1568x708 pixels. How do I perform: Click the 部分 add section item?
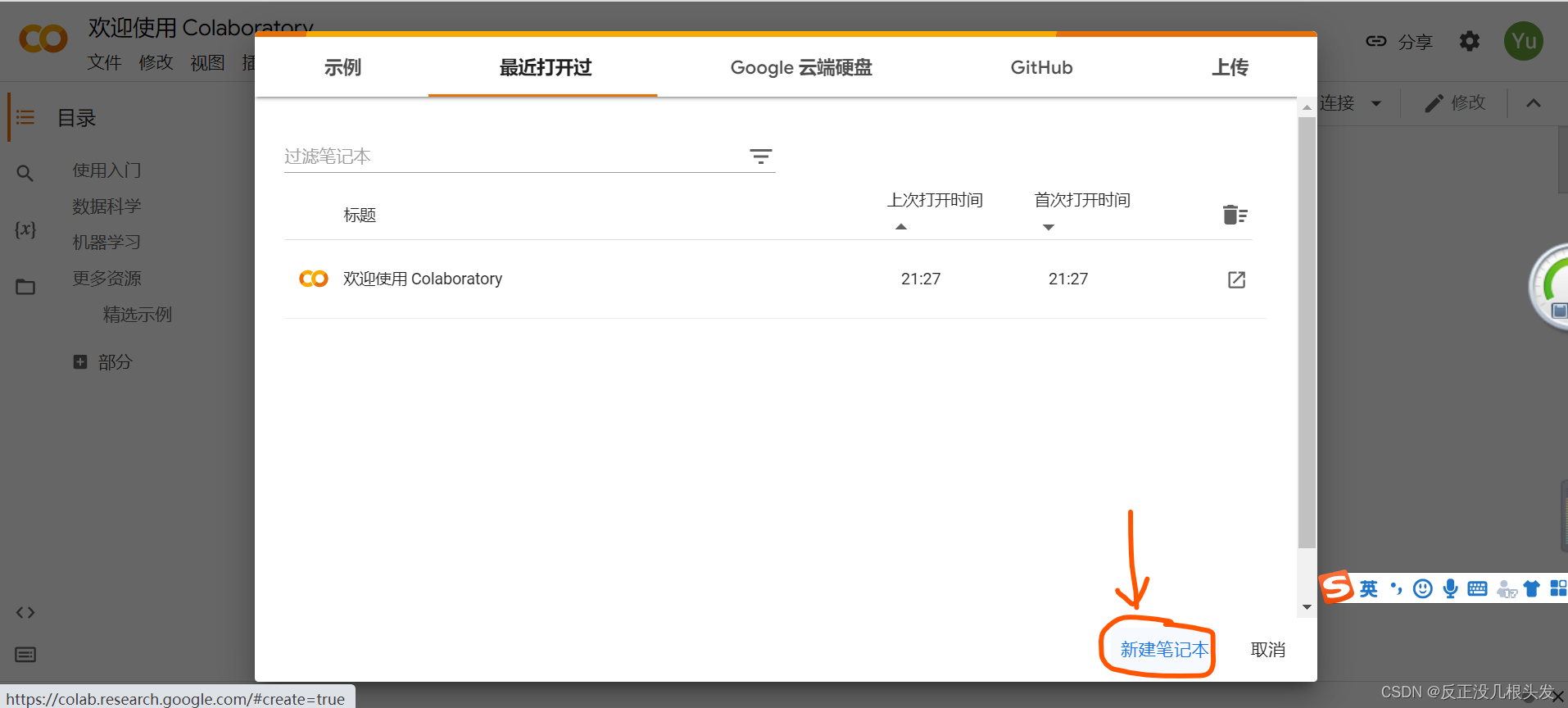pyautogui.click(x=115, y=361)
